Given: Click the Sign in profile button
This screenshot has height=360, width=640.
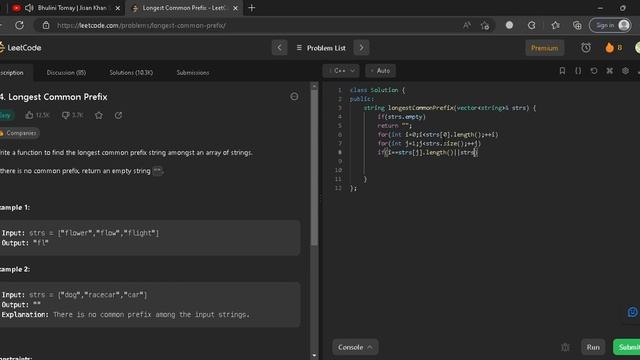Looking at the screenshot, I should coord(611,25).
